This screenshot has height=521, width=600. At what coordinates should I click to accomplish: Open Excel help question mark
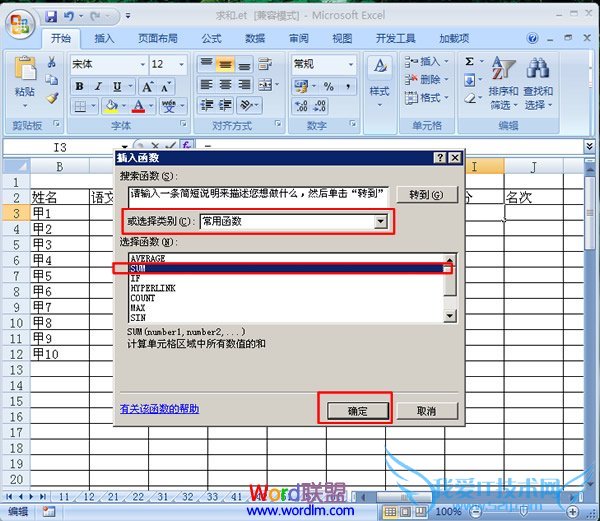pos(532,38)
